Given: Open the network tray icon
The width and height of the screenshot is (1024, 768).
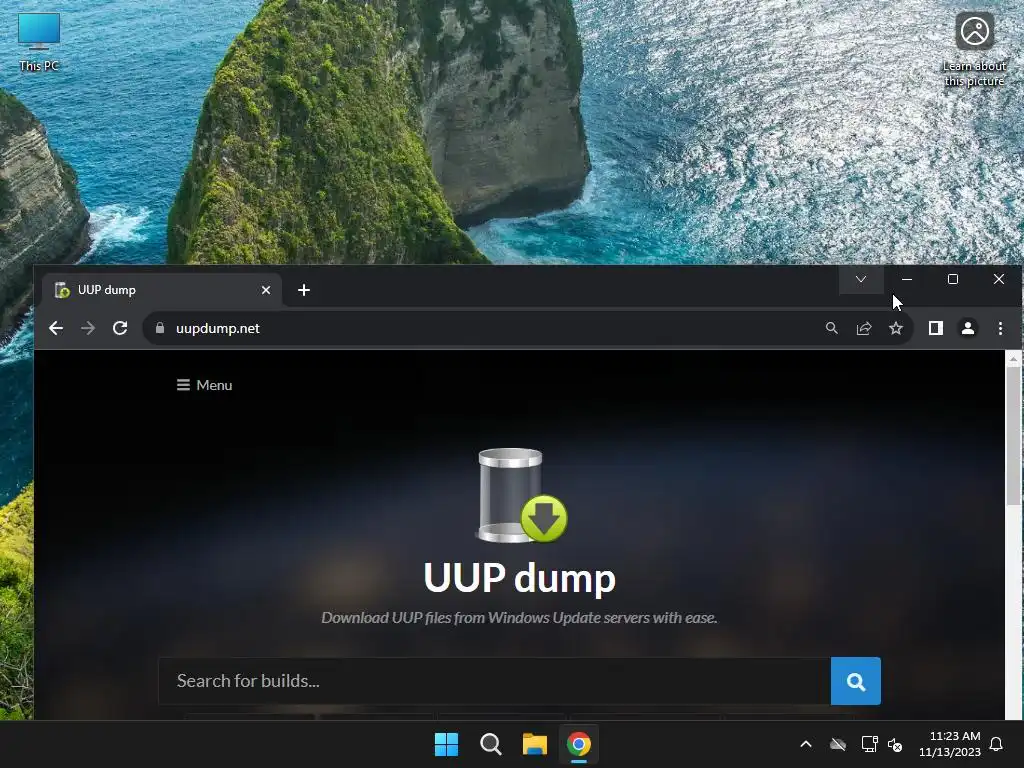Looking at the screenshot, I should (x=869, y=744).
